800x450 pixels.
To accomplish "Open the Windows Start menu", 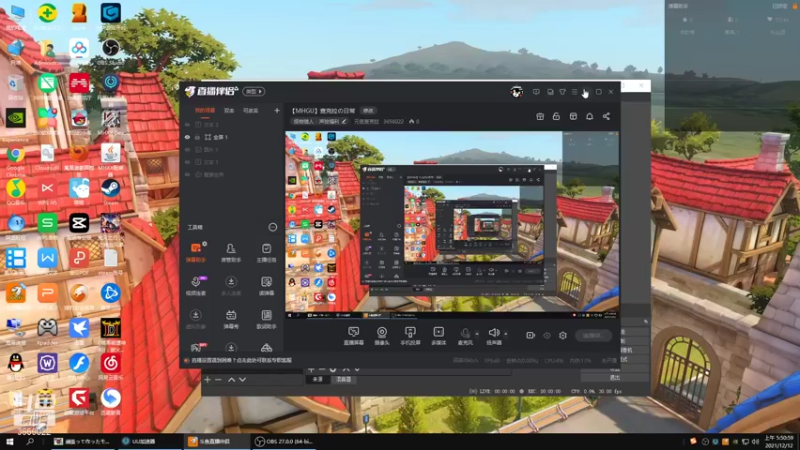I will (9, 442).
